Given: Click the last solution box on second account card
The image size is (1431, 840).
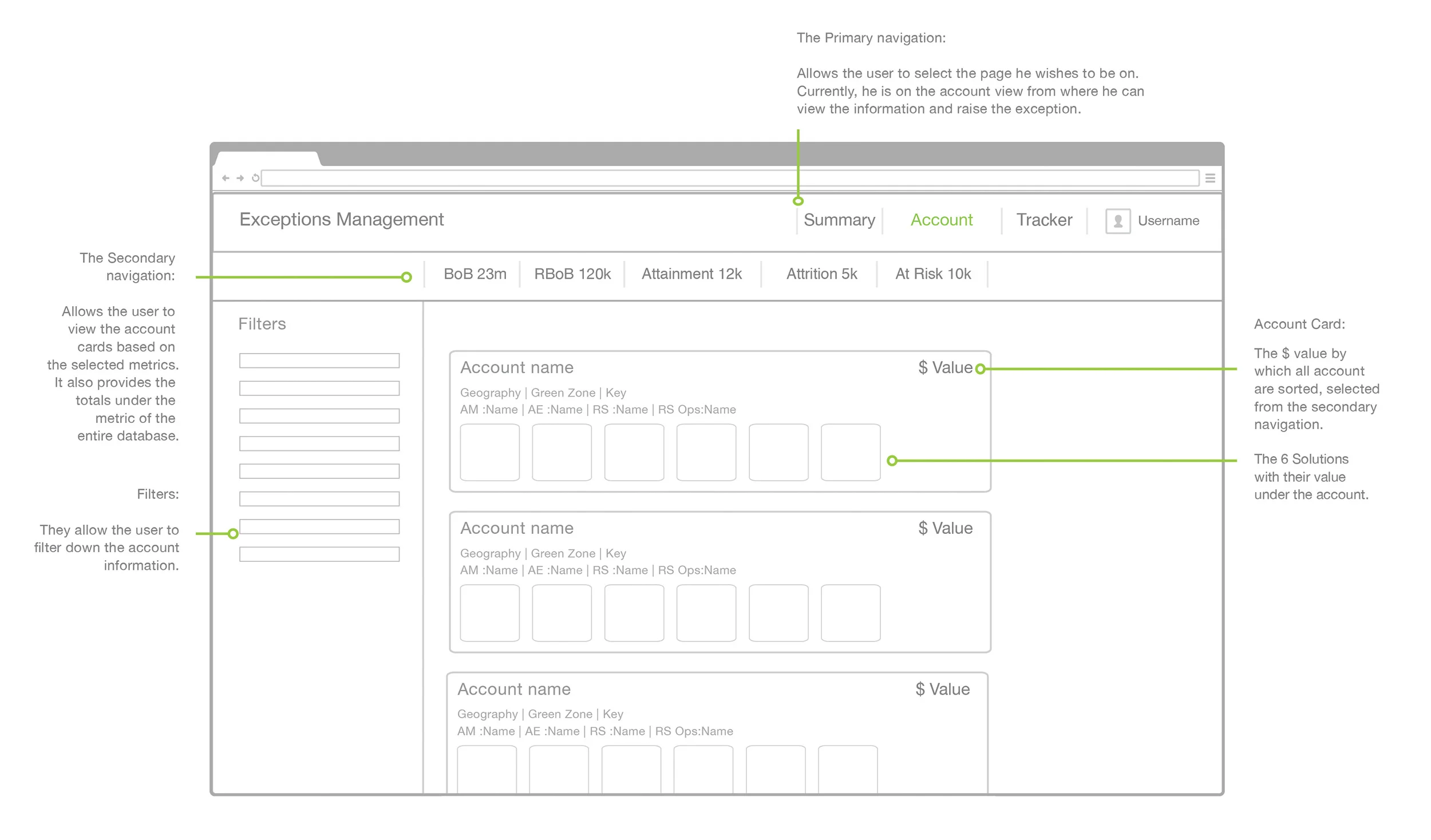Looking at the screenshot, I should (x=851, y=613).
